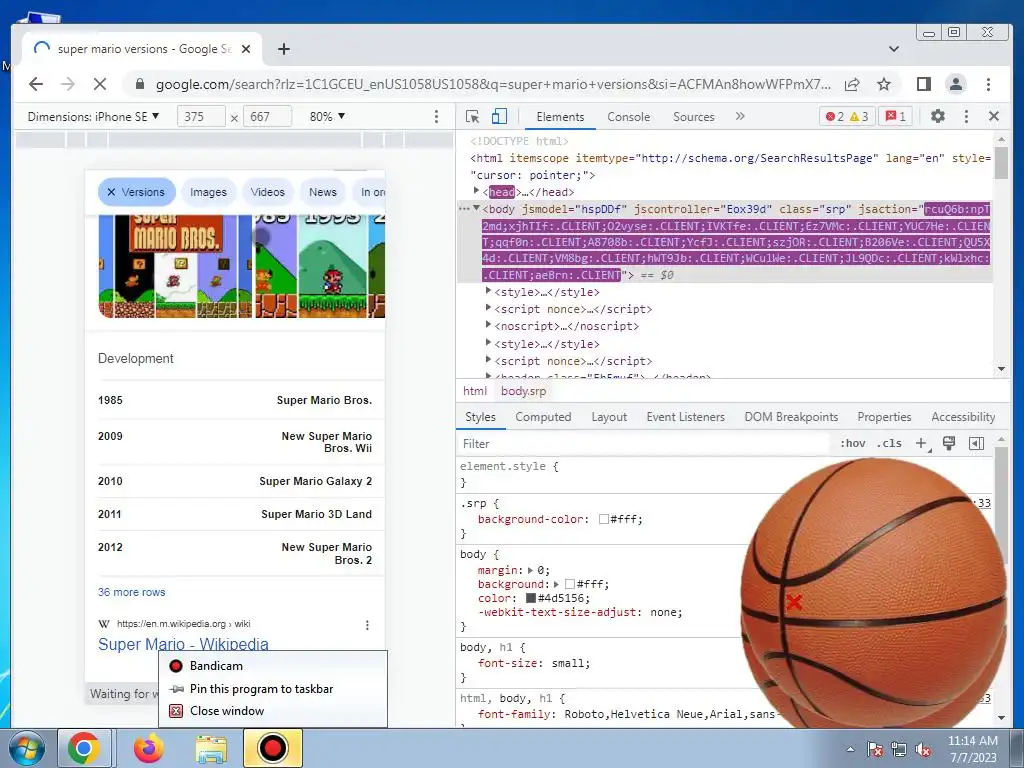1024x768 pixels.
Task: Open Wikipedia result three-dot options
Action: point(367,625)
